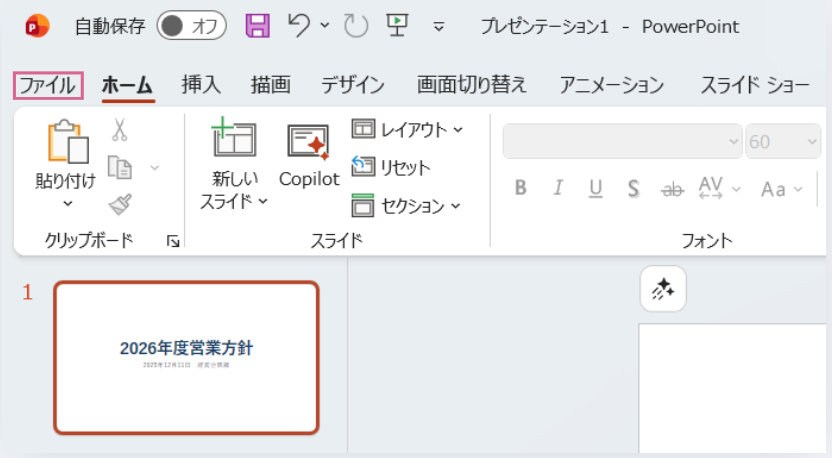Viewport: 832px width, 458px height.
Task: Toggle Underline text formatting
Action: point(596,188)
